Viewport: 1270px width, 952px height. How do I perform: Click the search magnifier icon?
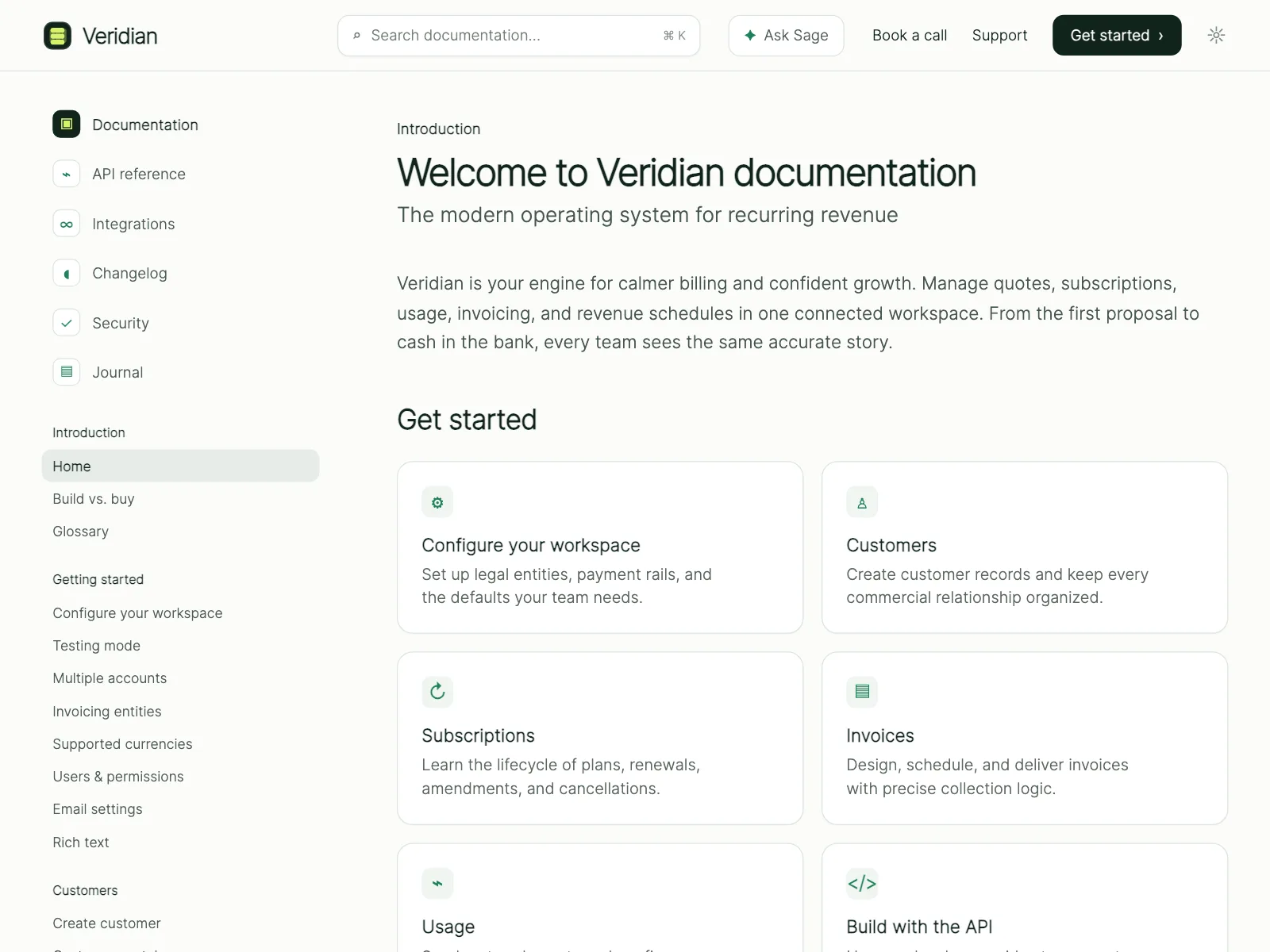tap(356, 36)
